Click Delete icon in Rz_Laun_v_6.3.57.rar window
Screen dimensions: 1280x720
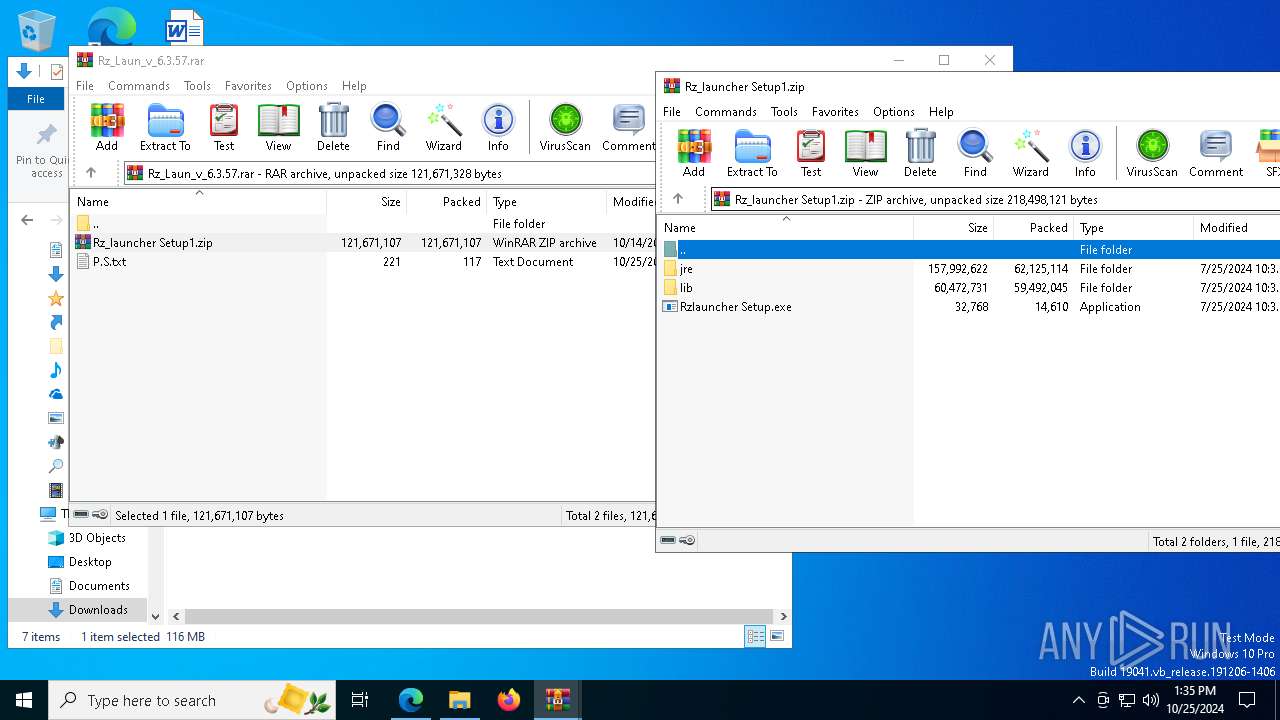(333, 127)
